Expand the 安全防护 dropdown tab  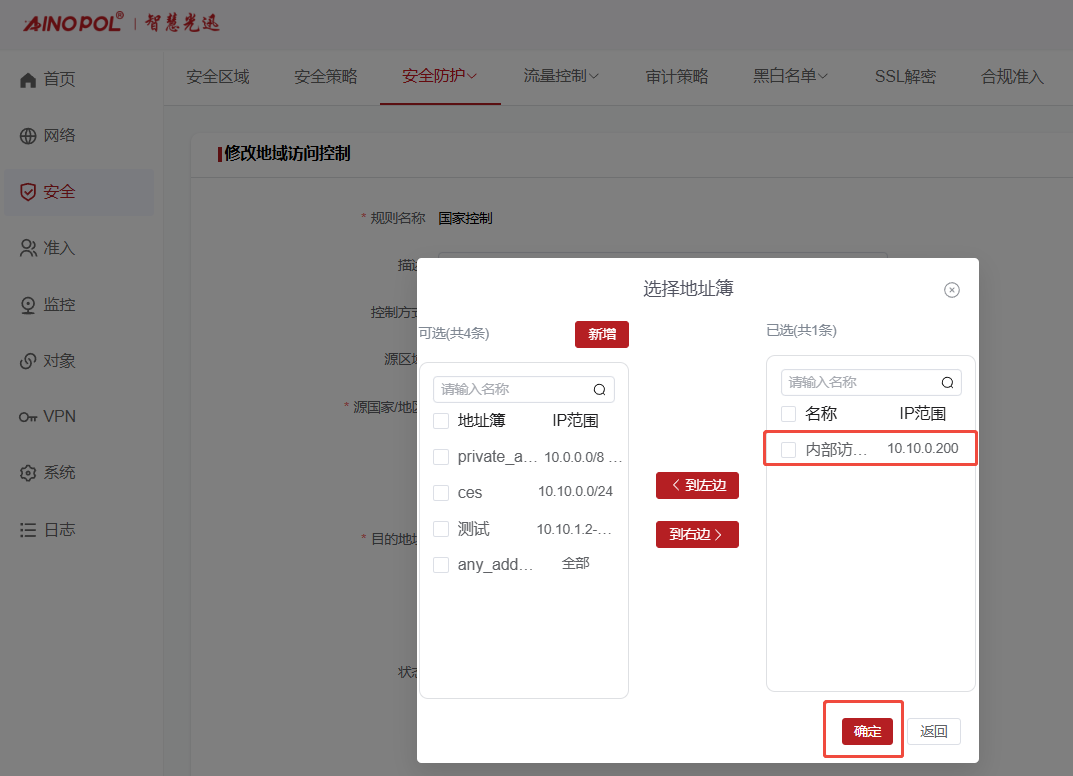[439, 76]
